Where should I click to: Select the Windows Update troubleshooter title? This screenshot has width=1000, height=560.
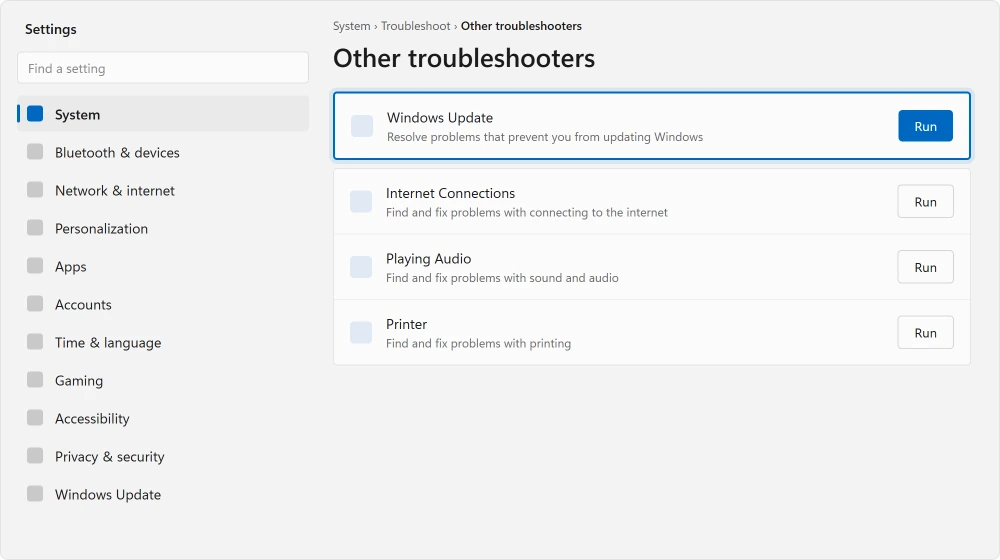point(440,118)
